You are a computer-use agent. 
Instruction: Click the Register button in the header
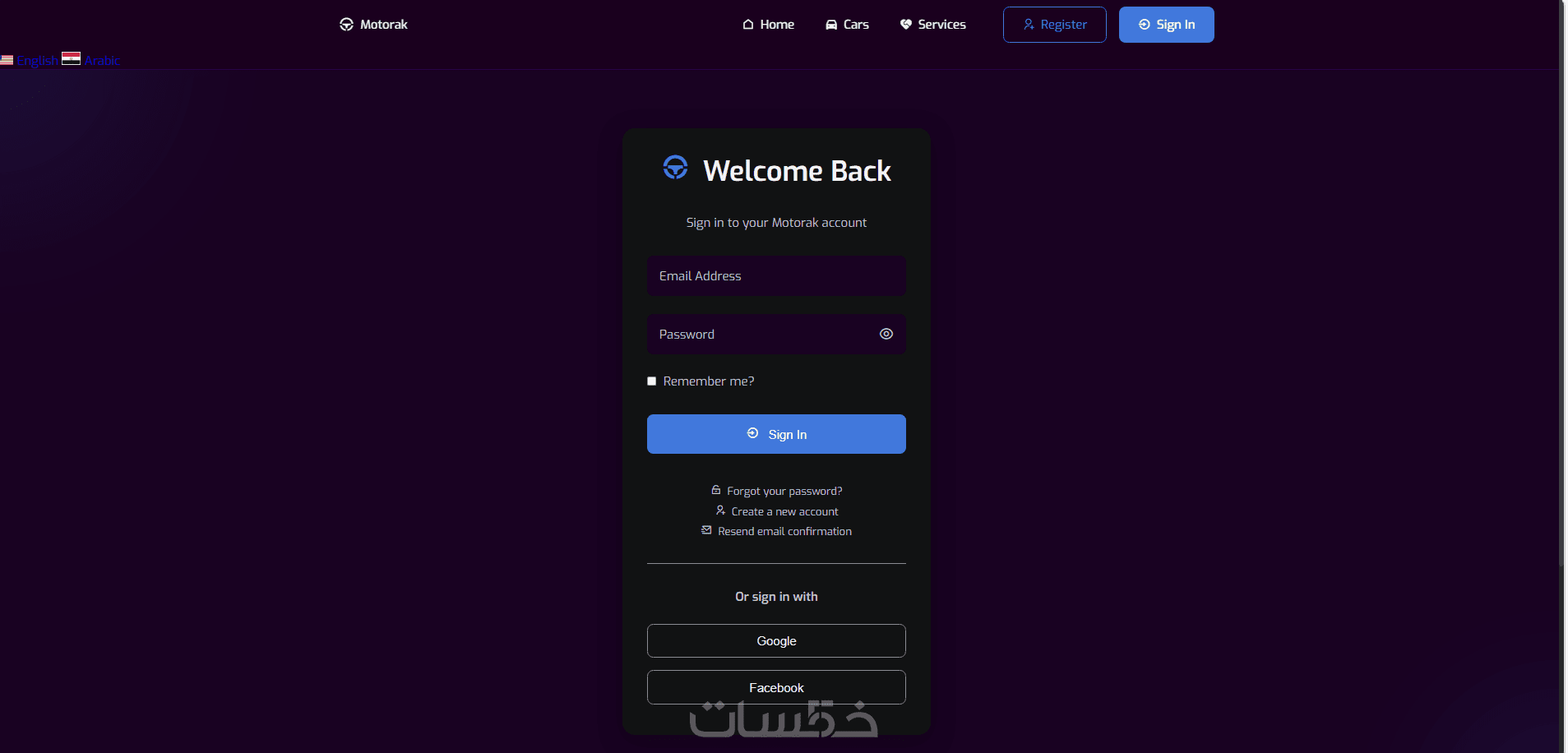pyautogui.click(x=1055, y=25)
